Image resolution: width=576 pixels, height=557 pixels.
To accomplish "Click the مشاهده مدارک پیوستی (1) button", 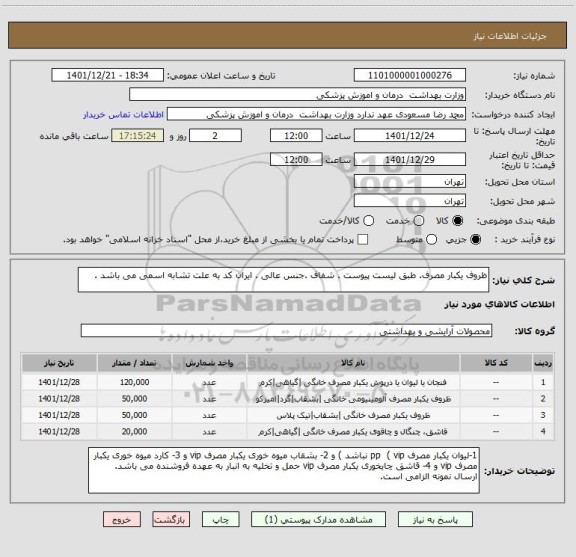I will tap(318, 520).
